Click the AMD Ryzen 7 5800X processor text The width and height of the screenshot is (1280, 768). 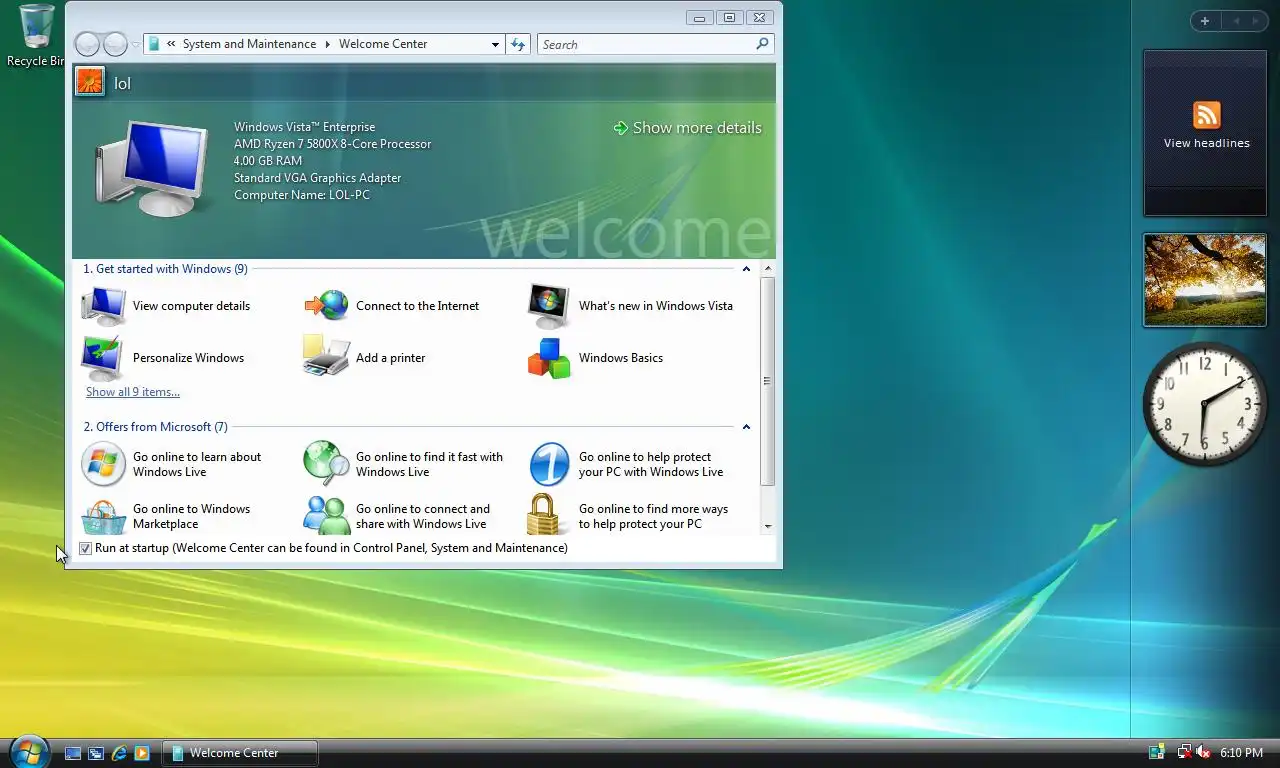333,144
